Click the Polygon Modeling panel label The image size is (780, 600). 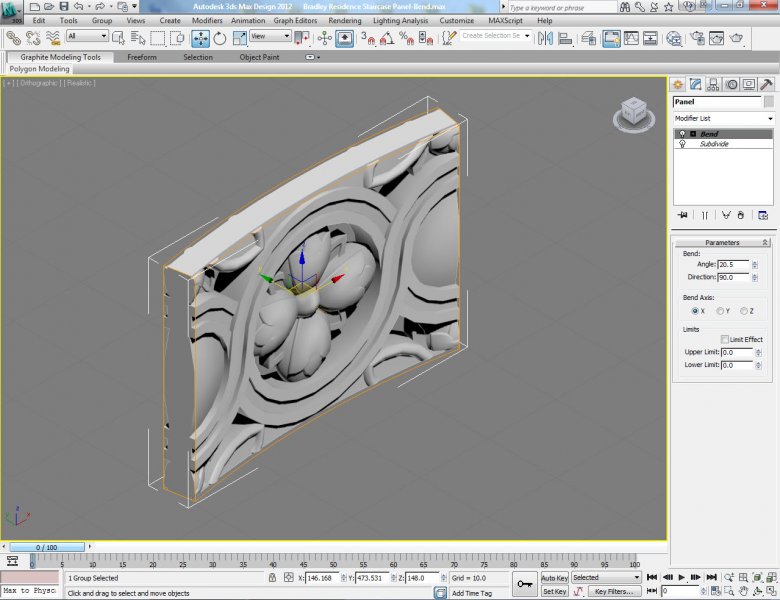tap(39, 69)
